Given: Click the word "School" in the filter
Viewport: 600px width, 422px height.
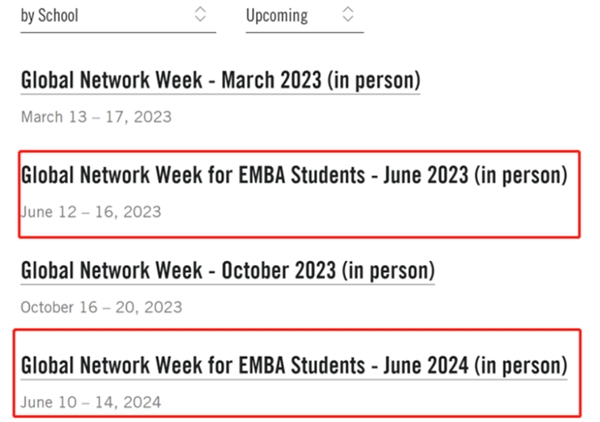Looking at the screenshot, I should point(58,16).
